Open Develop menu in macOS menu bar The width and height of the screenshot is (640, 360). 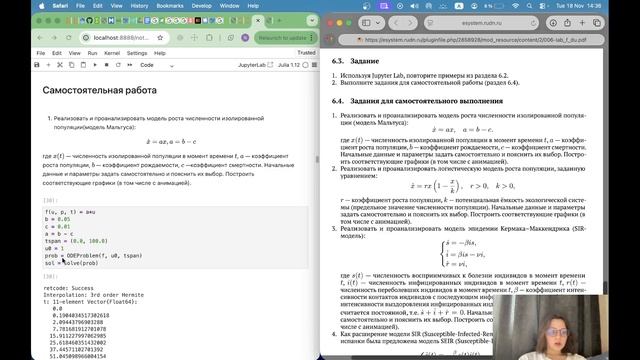202,6
